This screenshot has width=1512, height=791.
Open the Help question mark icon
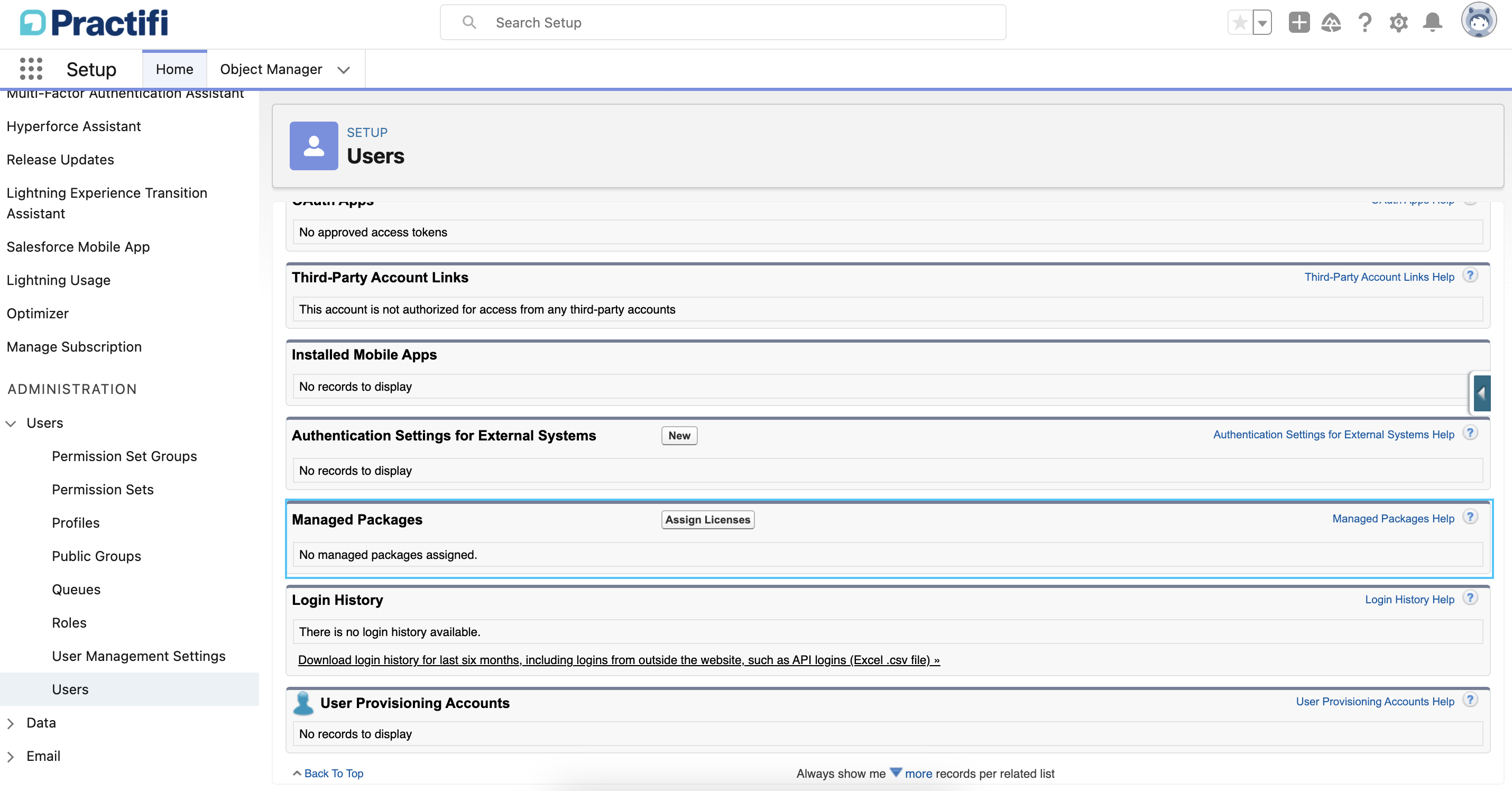(1365, 23)
